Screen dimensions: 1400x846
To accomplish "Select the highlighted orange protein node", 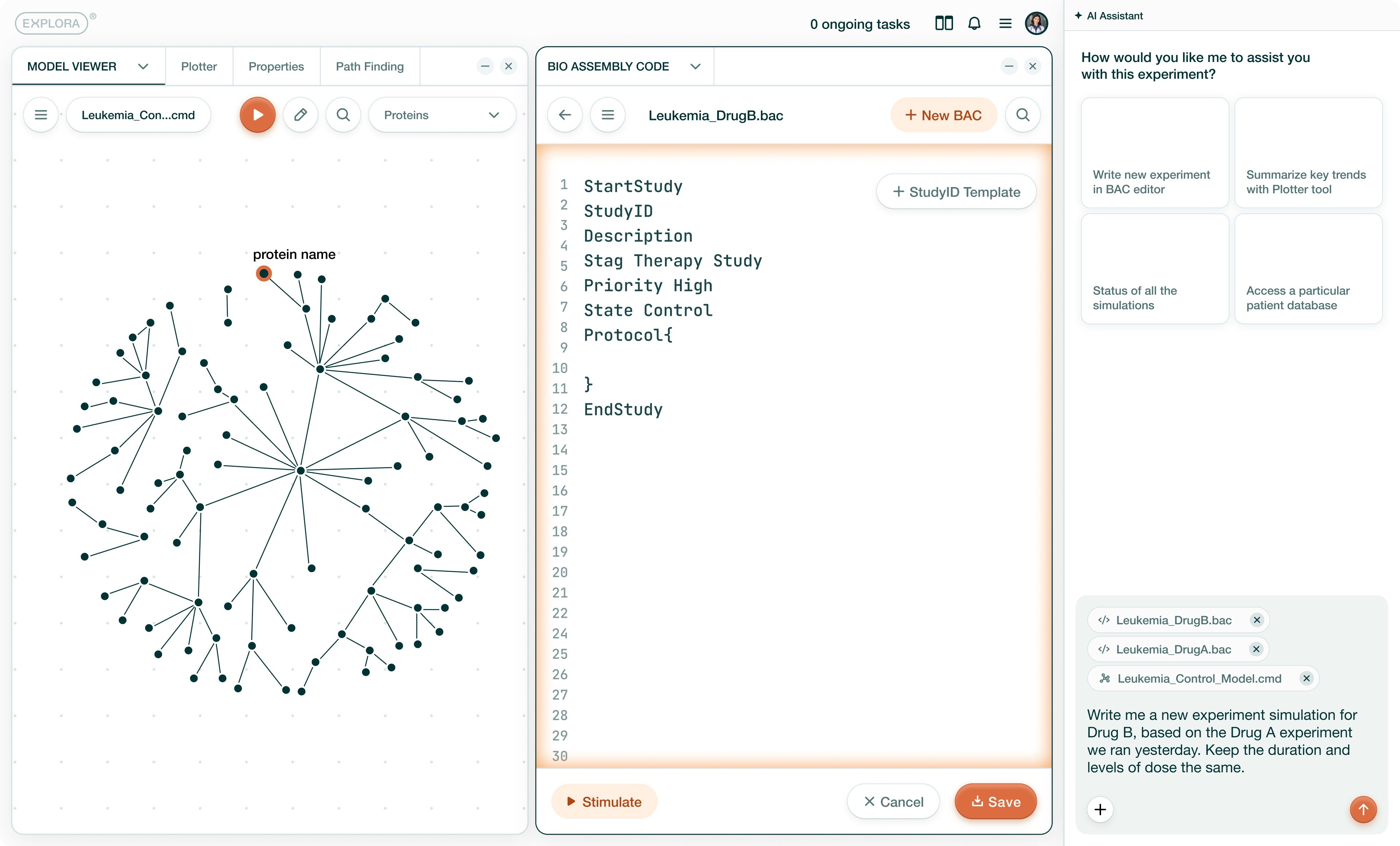I will point(264,273).
